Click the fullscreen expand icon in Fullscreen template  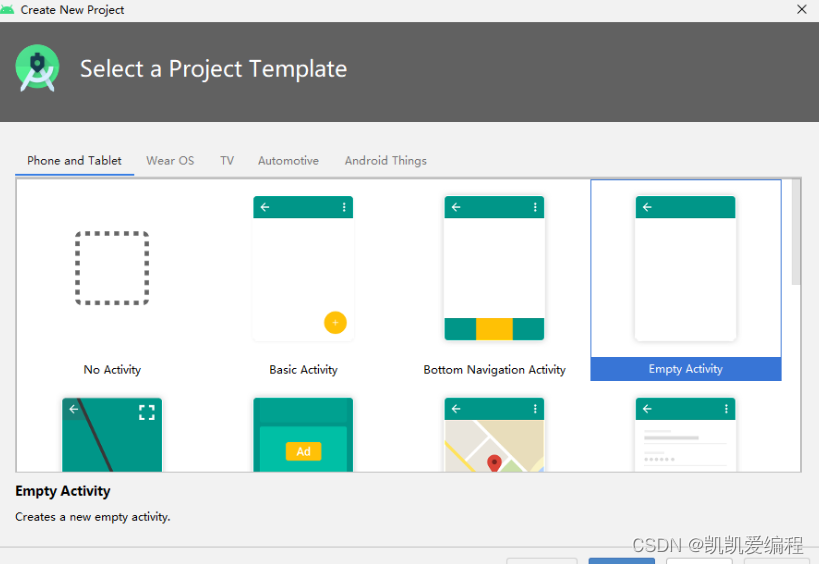click(147, 413)
